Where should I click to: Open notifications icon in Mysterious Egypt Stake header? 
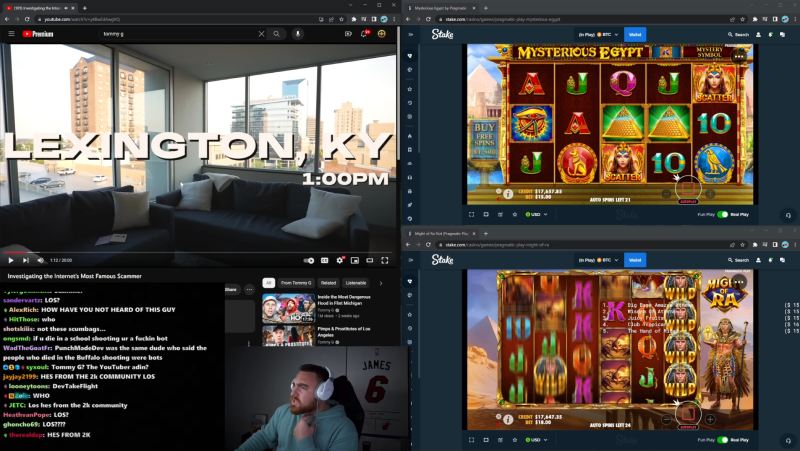coord(770,35)
